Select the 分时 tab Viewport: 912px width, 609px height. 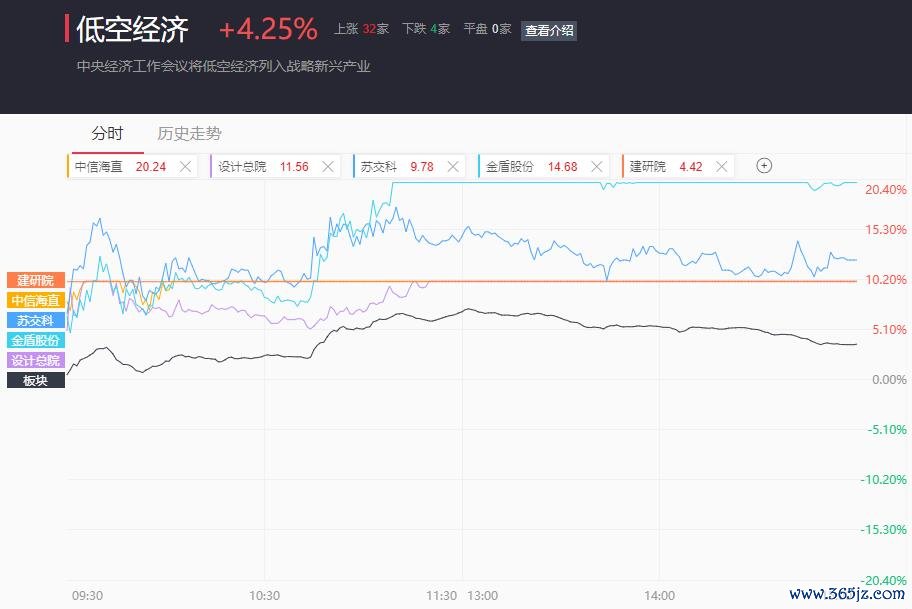(x=108, y=134)
